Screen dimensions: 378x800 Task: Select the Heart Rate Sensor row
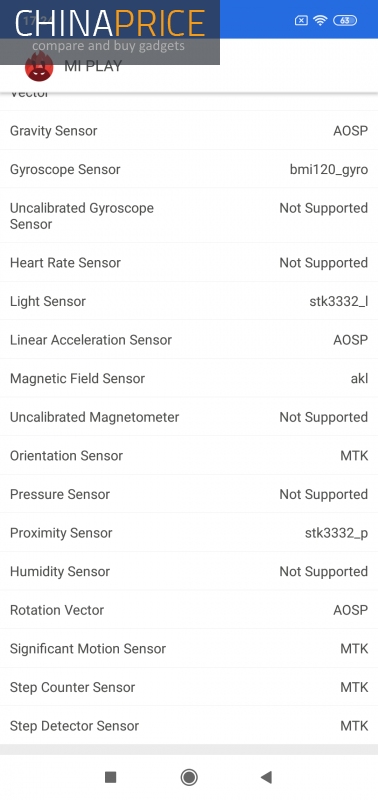coord(189,263)
